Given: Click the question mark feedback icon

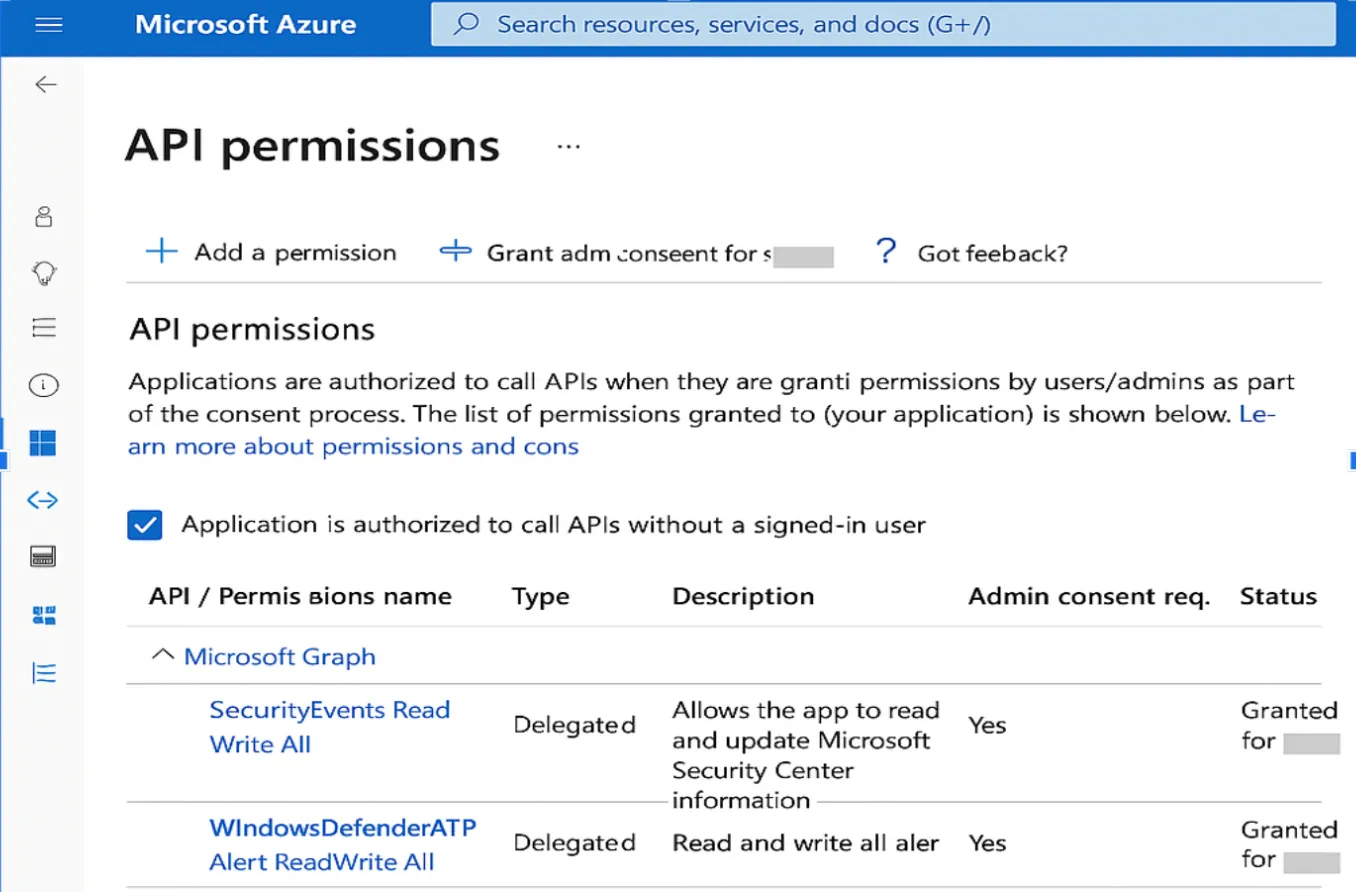Looking at the screenshot, I should [x=885, y=251].
